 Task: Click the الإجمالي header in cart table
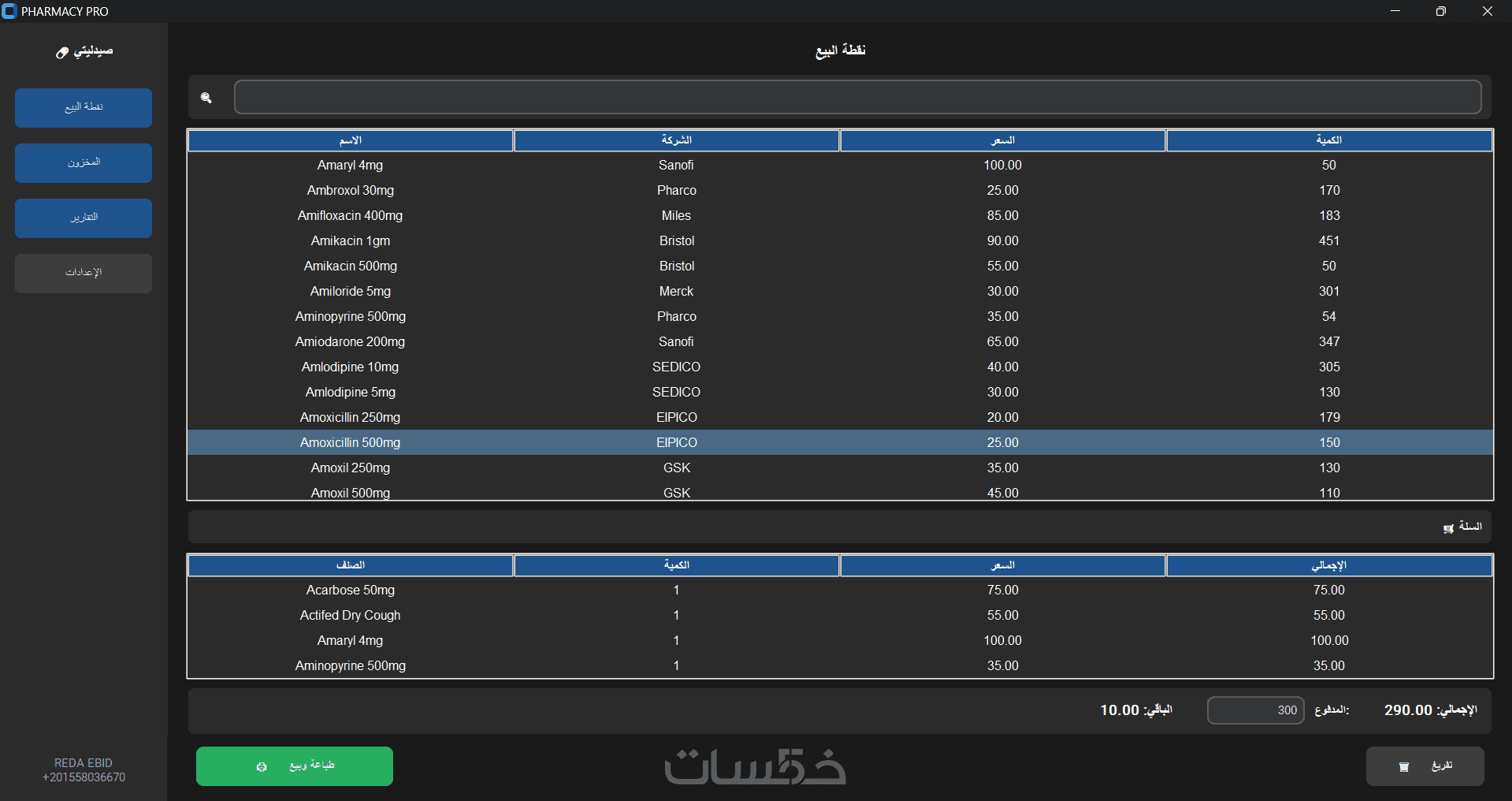[x=1329, y=565]
